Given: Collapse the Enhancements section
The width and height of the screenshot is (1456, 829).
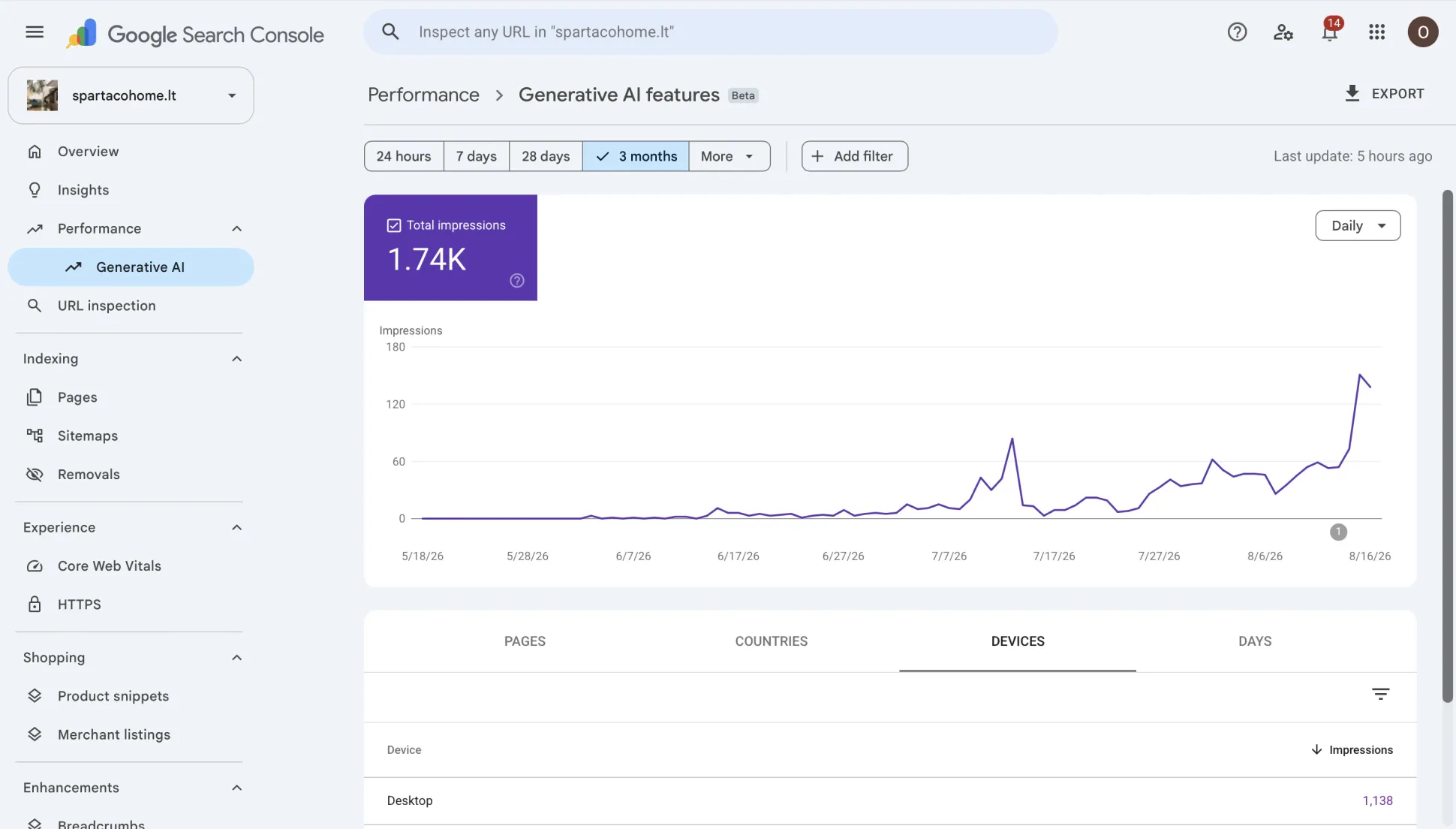Looking at the screenshot, I should pyautogui.click(x=236, y=788).
